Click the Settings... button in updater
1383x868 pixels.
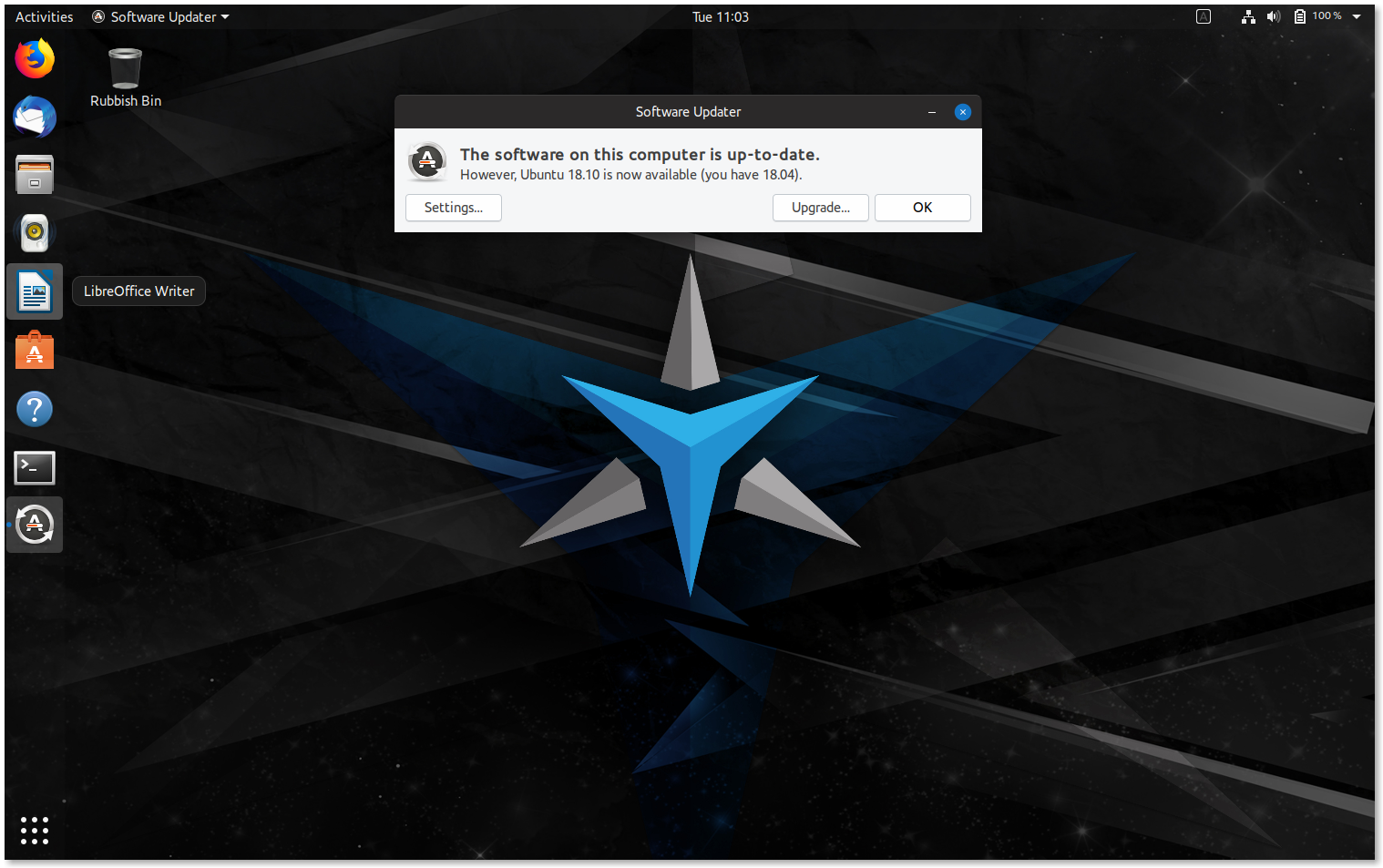click(x=454, y=208)
